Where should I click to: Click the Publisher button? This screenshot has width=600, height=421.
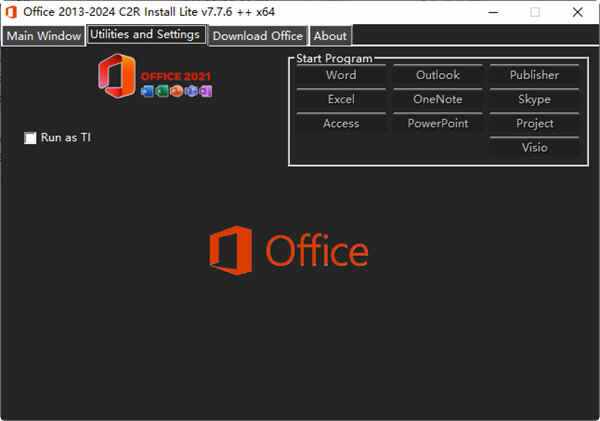click(x=534, y=75)
